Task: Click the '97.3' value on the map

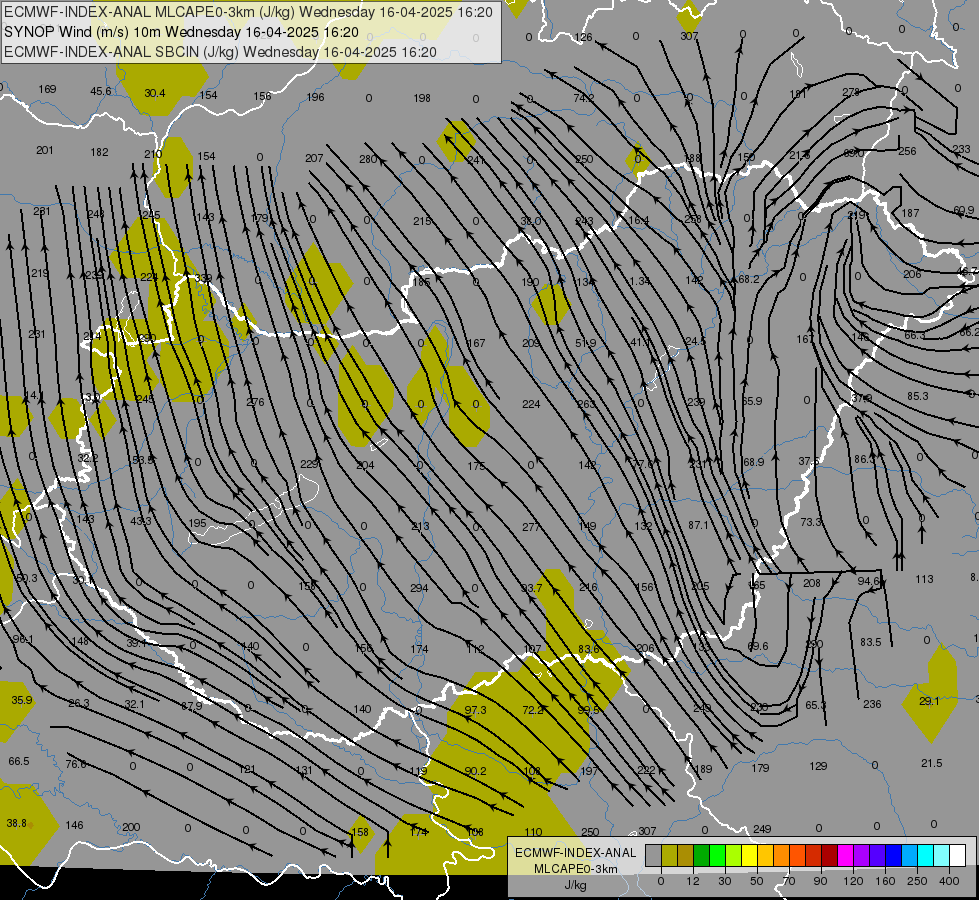Action: point(475,710)
